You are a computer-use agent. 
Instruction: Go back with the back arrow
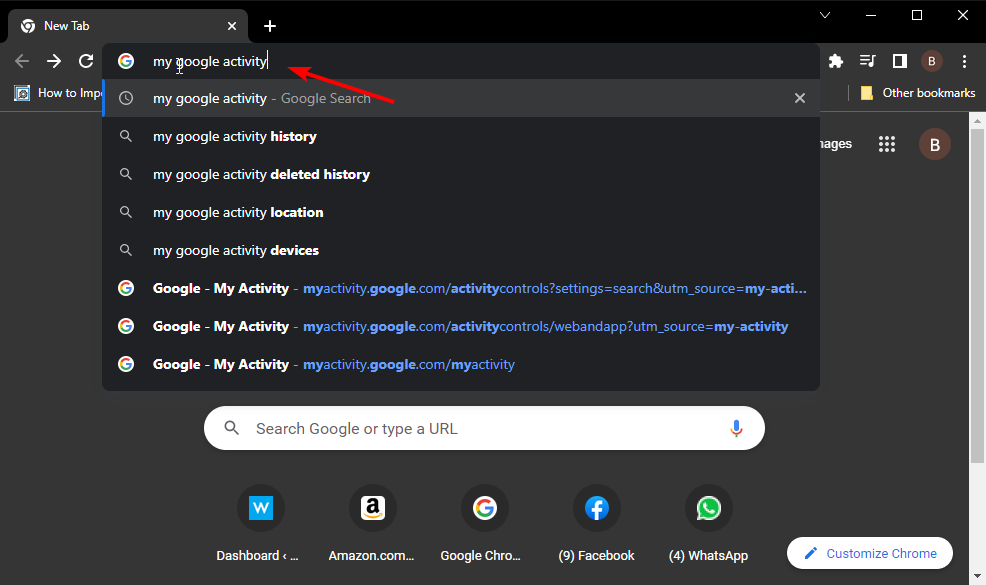point(22,61)
